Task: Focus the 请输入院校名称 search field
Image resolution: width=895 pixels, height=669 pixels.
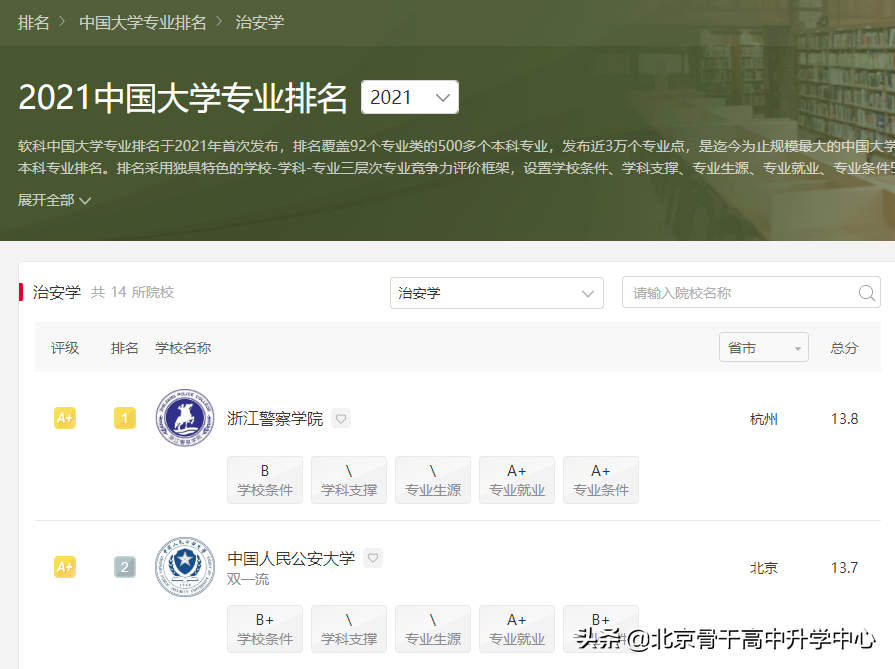Action: [751, 292]
